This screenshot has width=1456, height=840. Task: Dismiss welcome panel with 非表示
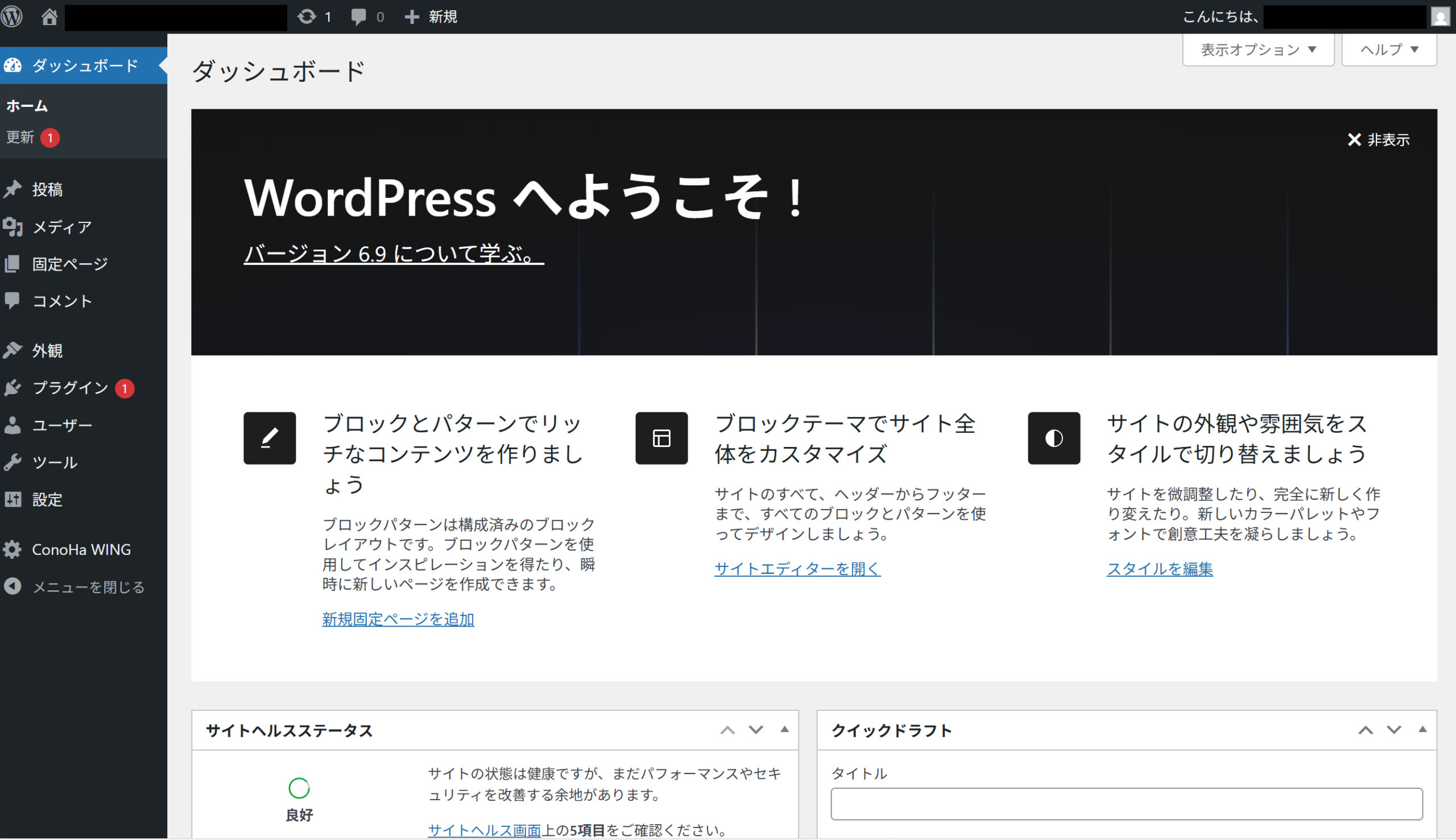[1378, 139]
